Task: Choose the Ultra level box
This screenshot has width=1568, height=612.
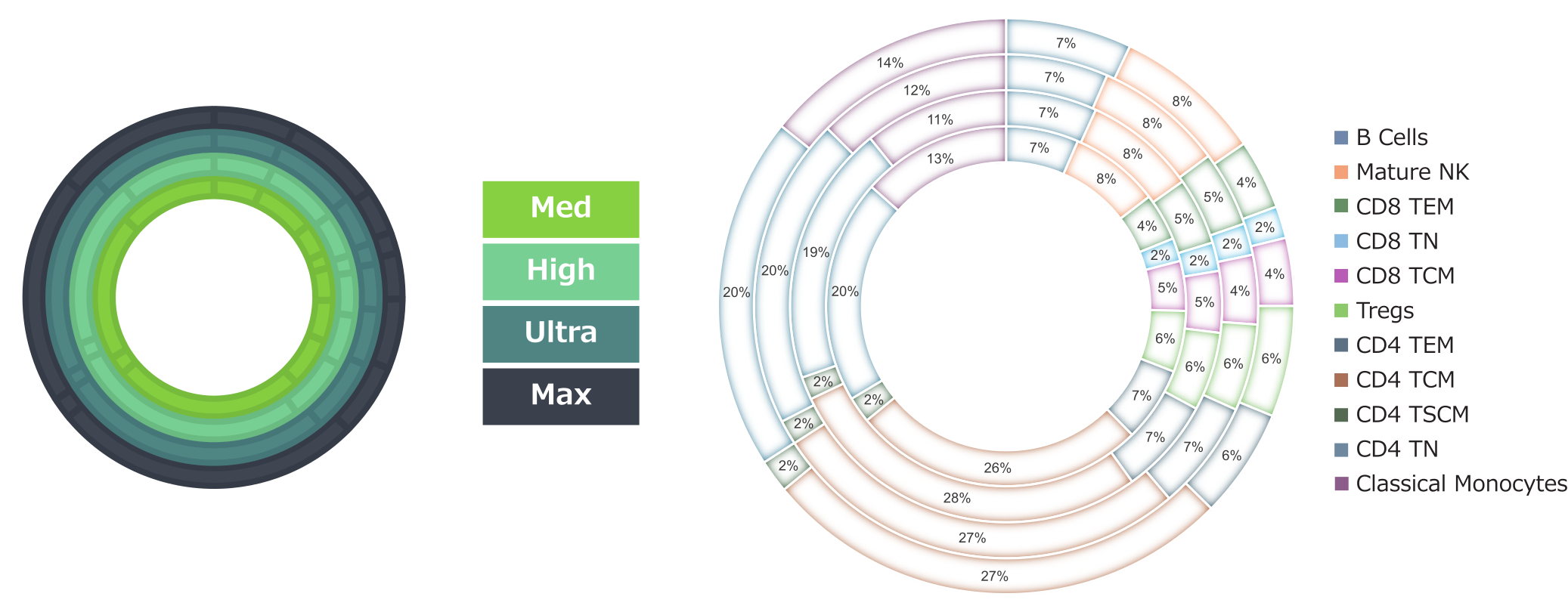Action: [x=561, y=334]
